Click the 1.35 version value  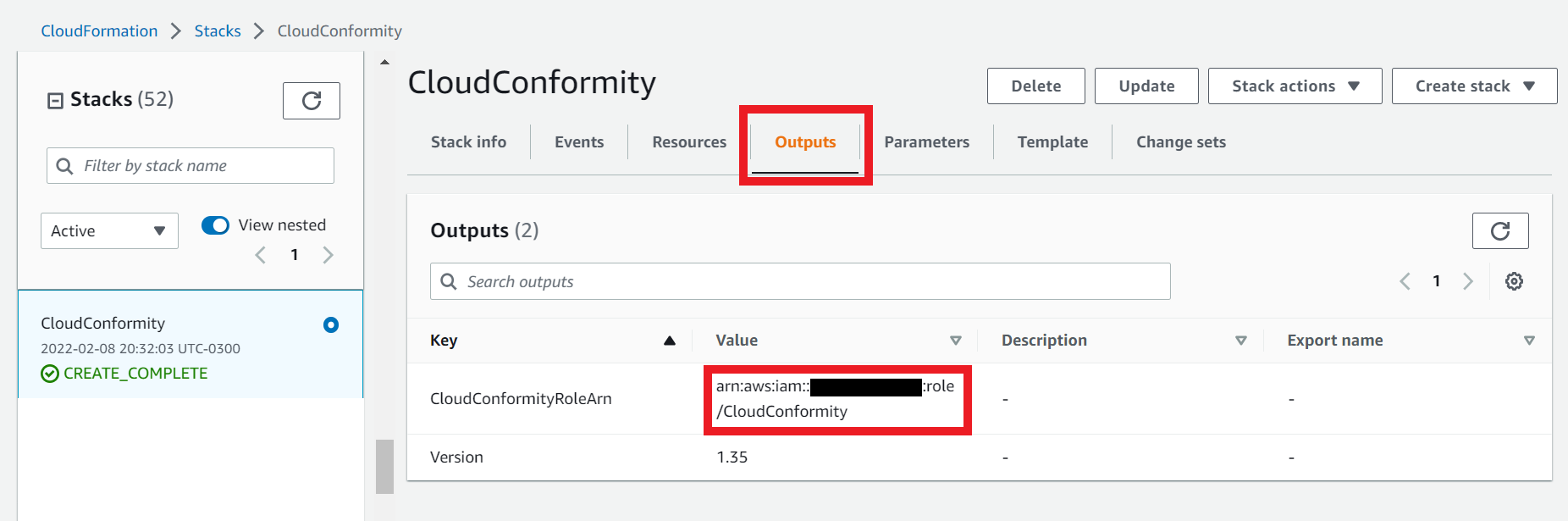click(x=732, y=457)
